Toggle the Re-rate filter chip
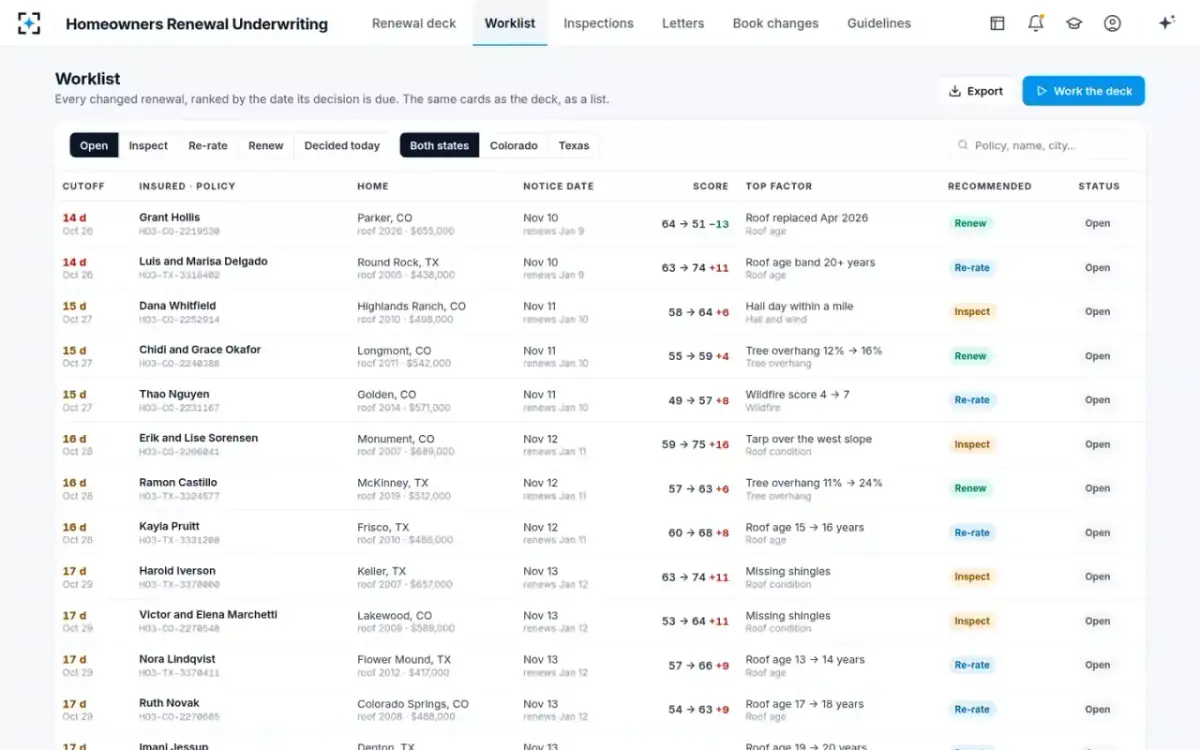This screenshot has height=750, width=1200. point(208,145)
